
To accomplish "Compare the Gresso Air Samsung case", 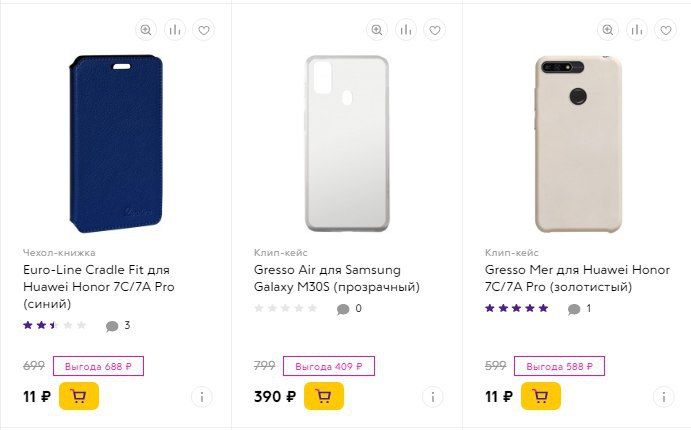I will pos(406,30).
